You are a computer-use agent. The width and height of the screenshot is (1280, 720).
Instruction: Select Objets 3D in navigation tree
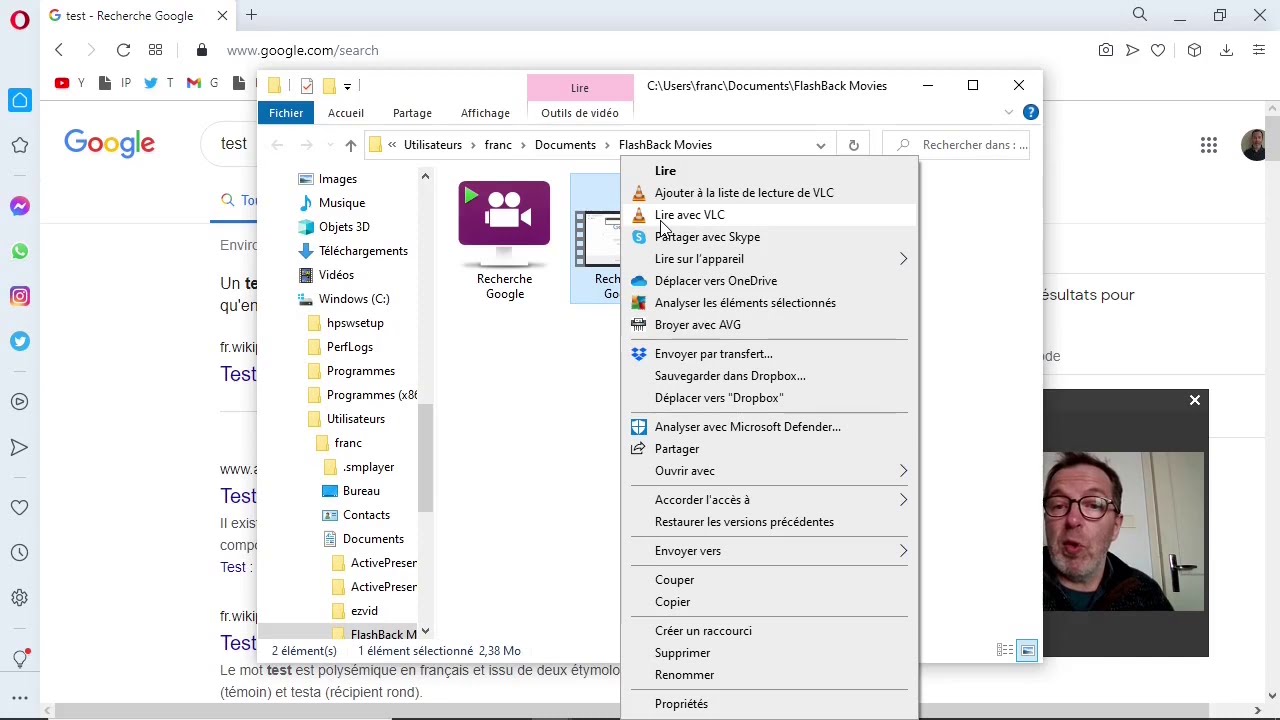(x=334, y=227)
